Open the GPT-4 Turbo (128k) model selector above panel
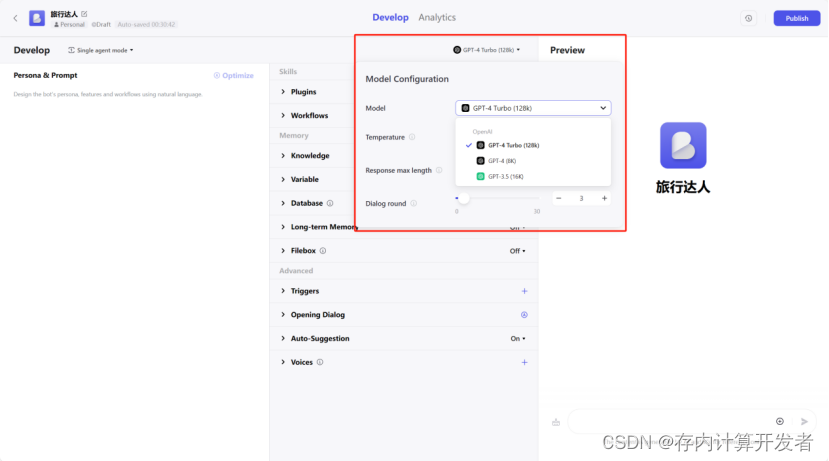Screen dimensions: 829x461 486,50
